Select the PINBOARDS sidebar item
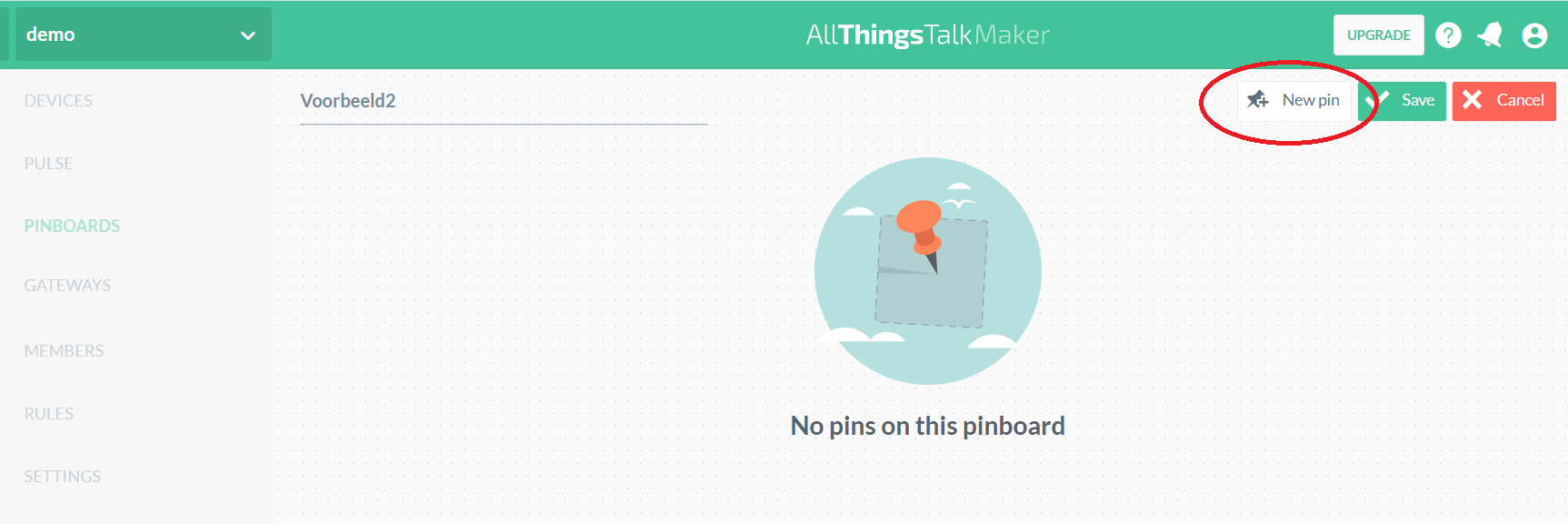This screenshot has width=1568, height=524. point(72,226)
